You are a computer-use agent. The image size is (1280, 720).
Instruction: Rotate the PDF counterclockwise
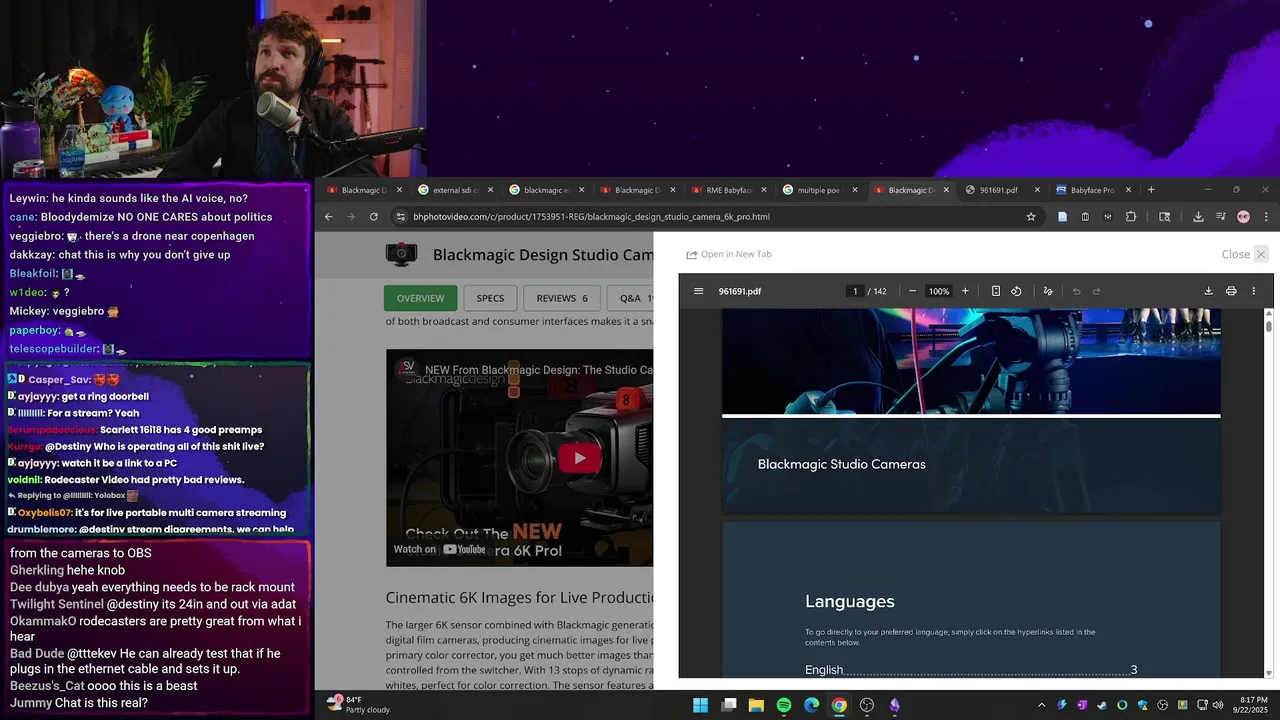pyautogui.click(x=1016, y=291)
